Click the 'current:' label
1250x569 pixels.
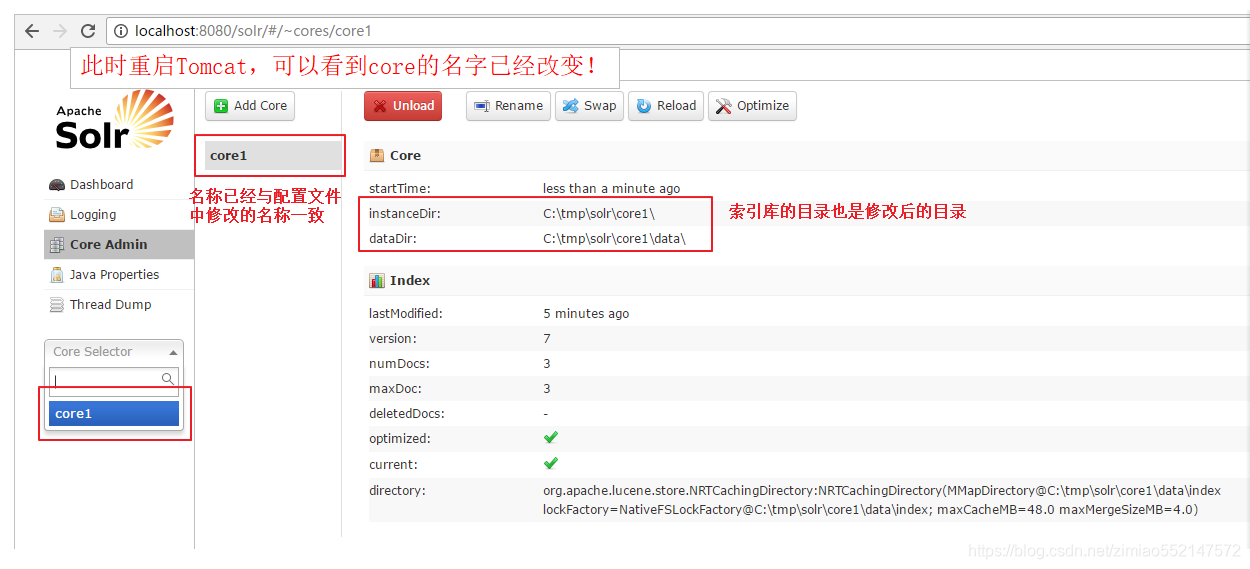393,464
